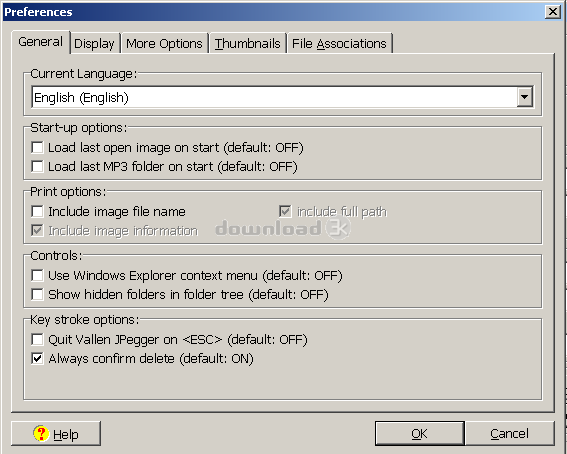The height and width of the screenshot is (454, 567).
Task: Enable Quit Vallen JPegger on ESC
Action: (37, 339)
